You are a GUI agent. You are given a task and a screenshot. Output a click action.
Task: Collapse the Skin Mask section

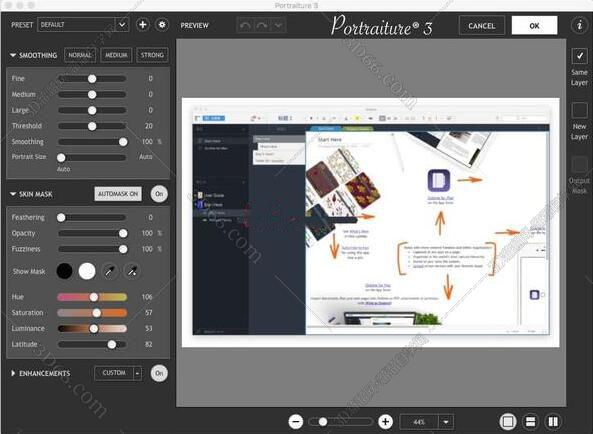pyautogui.click(x=13, y=194)
